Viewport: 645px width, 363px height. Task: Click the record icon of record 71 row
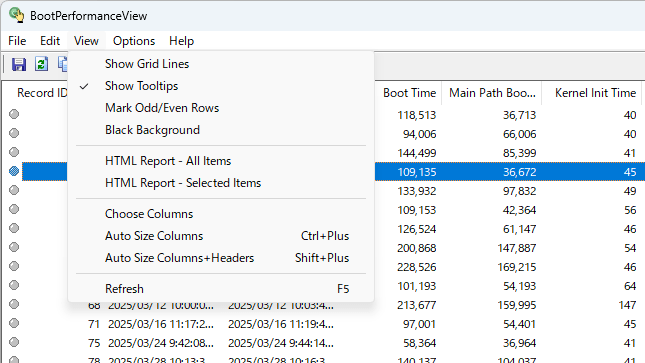14,323
